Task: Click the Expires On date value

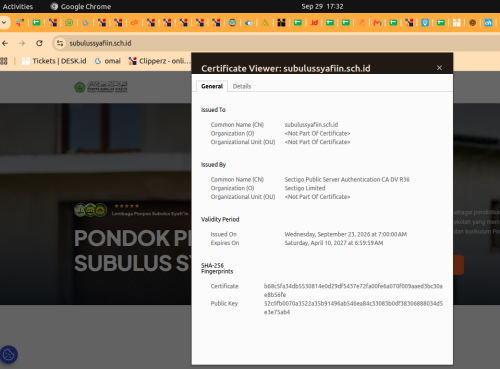Action: pos(334,243)
